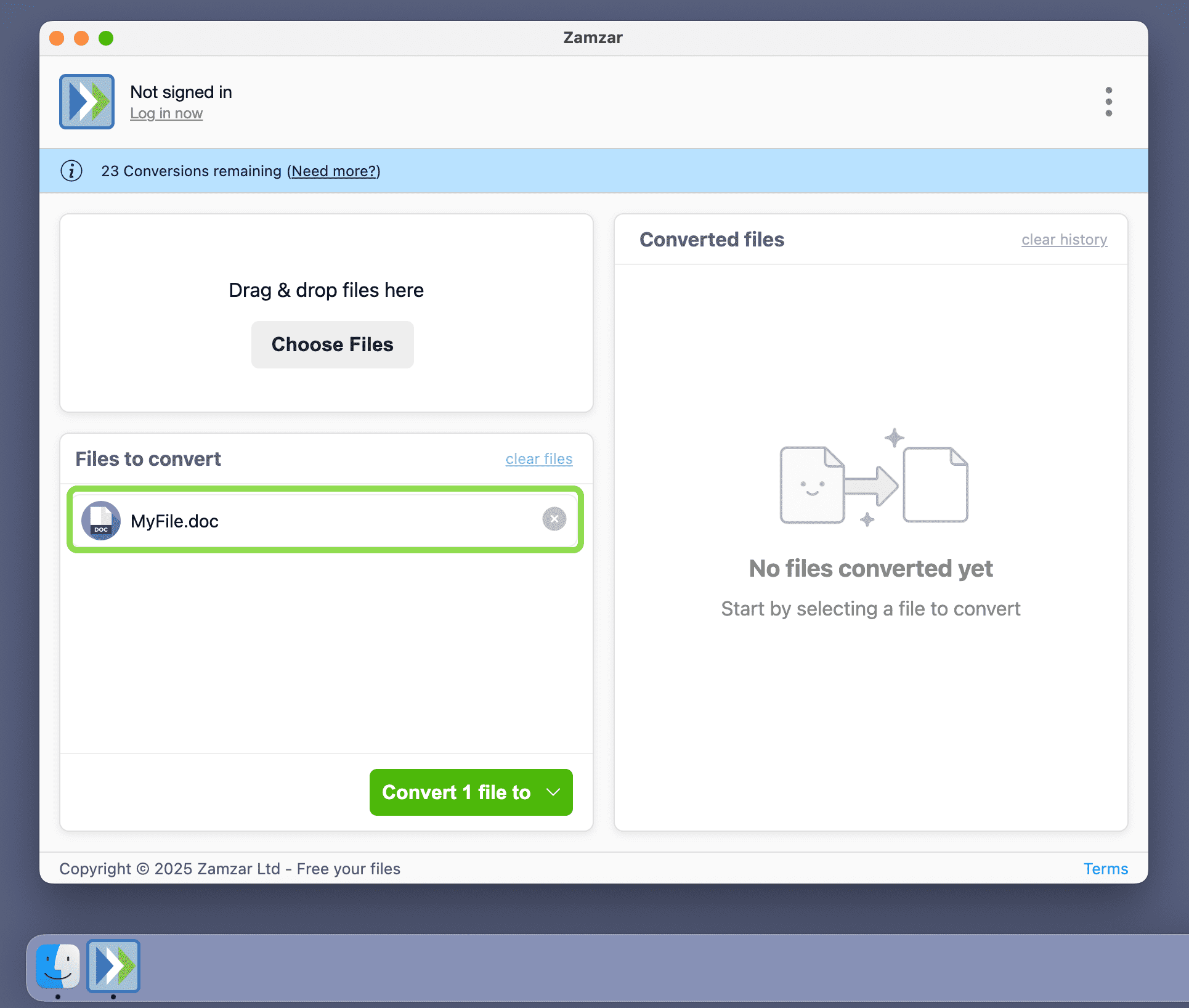Click the info icon on the conversions banner
The width and height of the screenshot is (1189, 1008).
(71, 171)
